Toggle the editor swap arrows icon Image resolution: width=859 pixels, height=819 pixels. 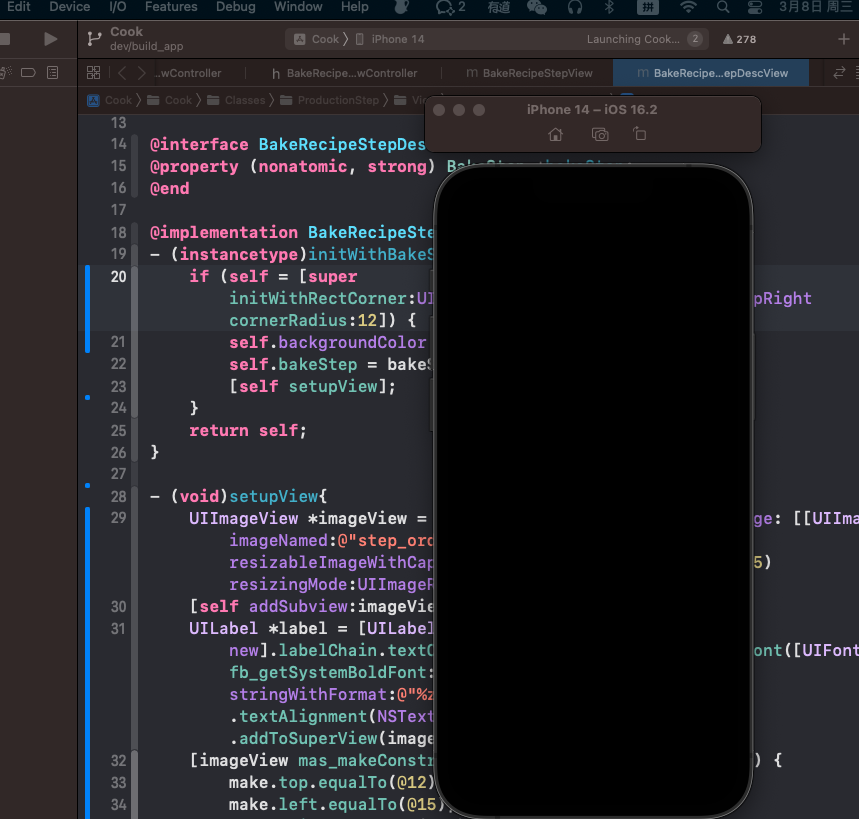[839, 73]
